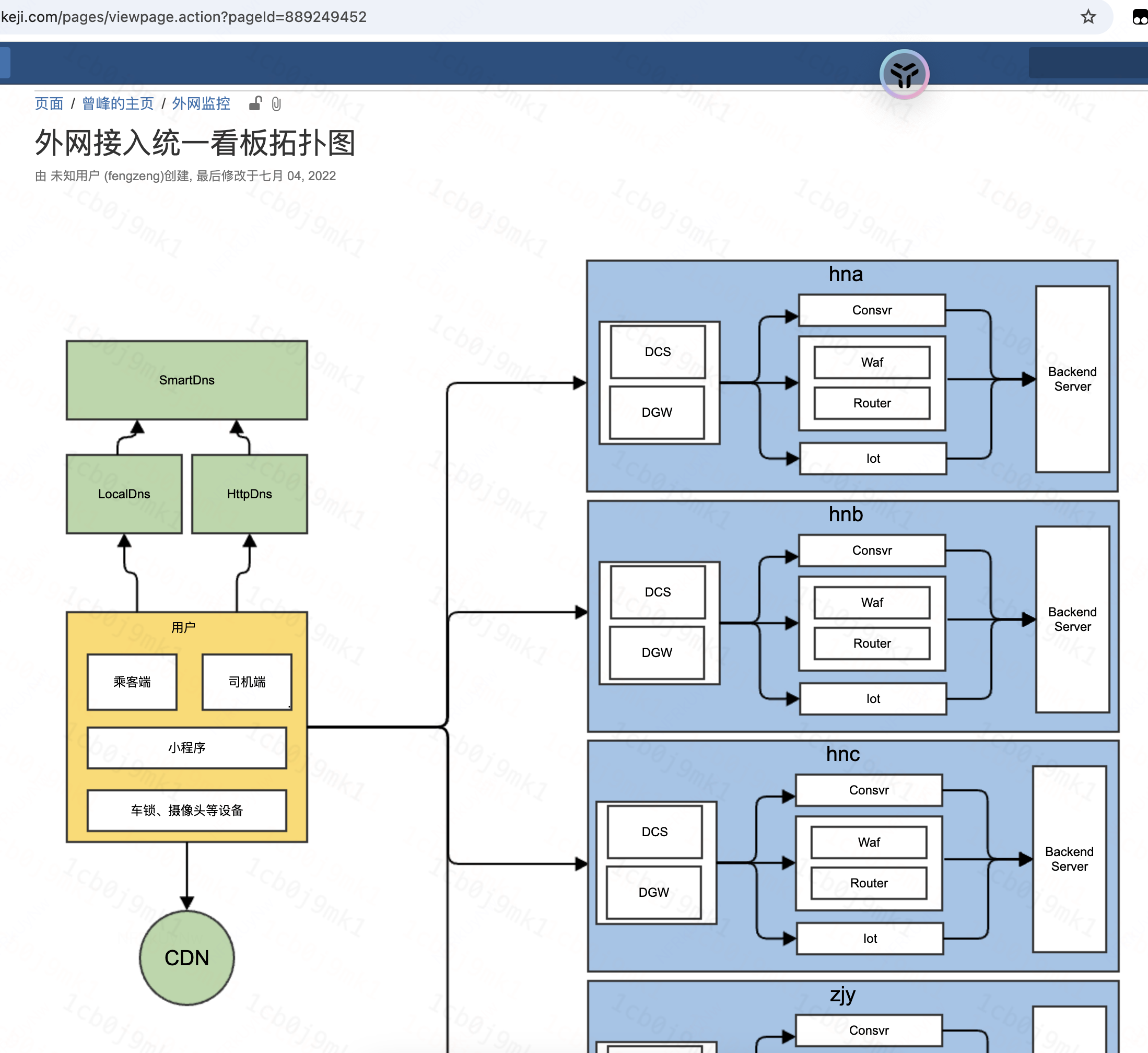Click the Backend Server box in hnc
This screenshot has height=1053, width=1148.
coord(1069,859)
